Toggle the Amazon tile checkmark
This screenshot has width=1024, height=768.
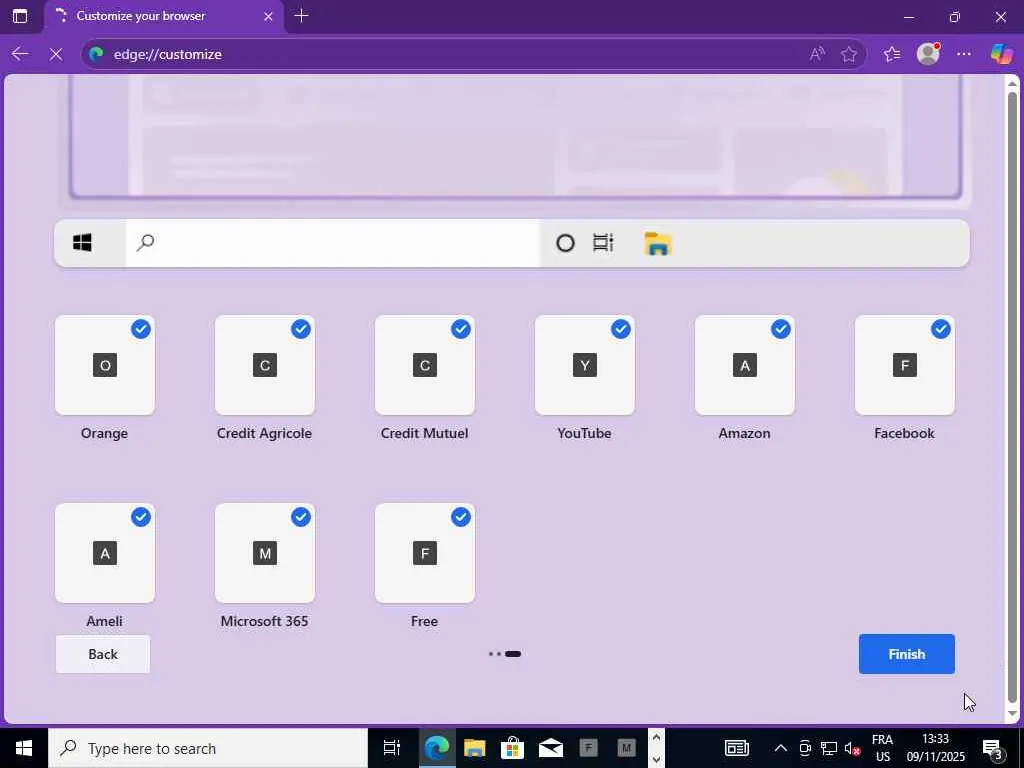click(780, 329)
